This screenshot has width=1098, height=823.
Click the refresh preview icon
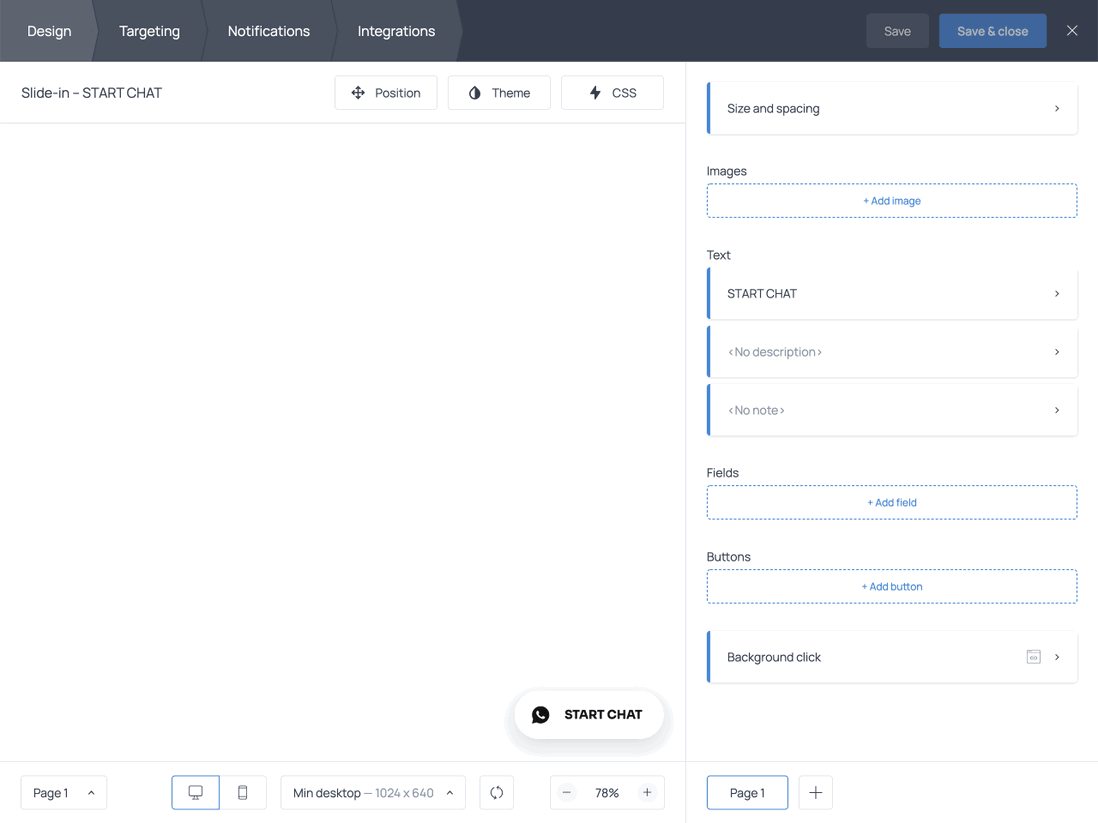(x=497, y=793)
